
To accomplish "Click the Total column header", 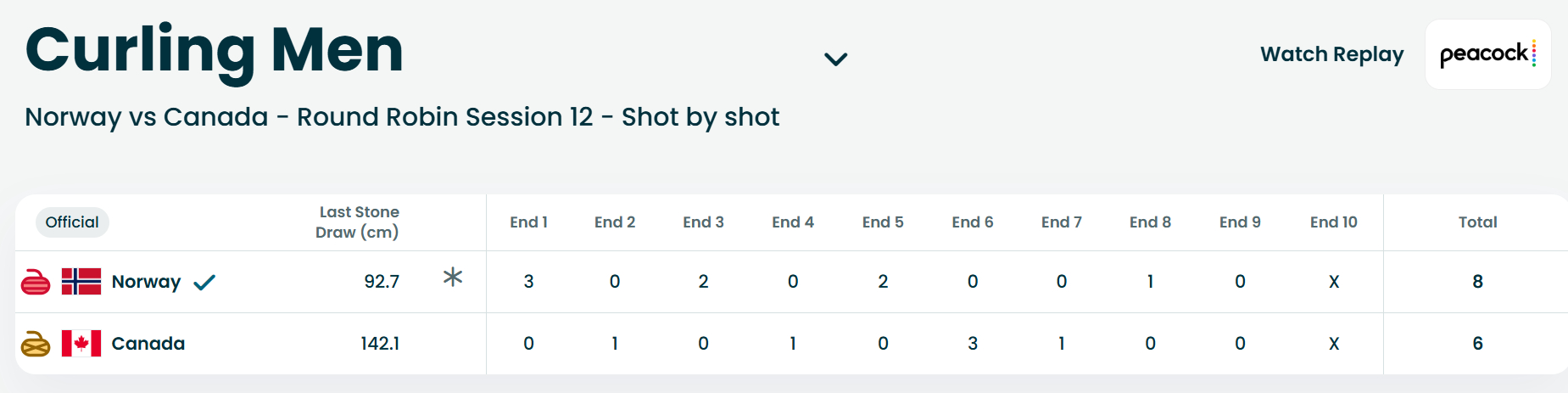I will click(1477, 222).
